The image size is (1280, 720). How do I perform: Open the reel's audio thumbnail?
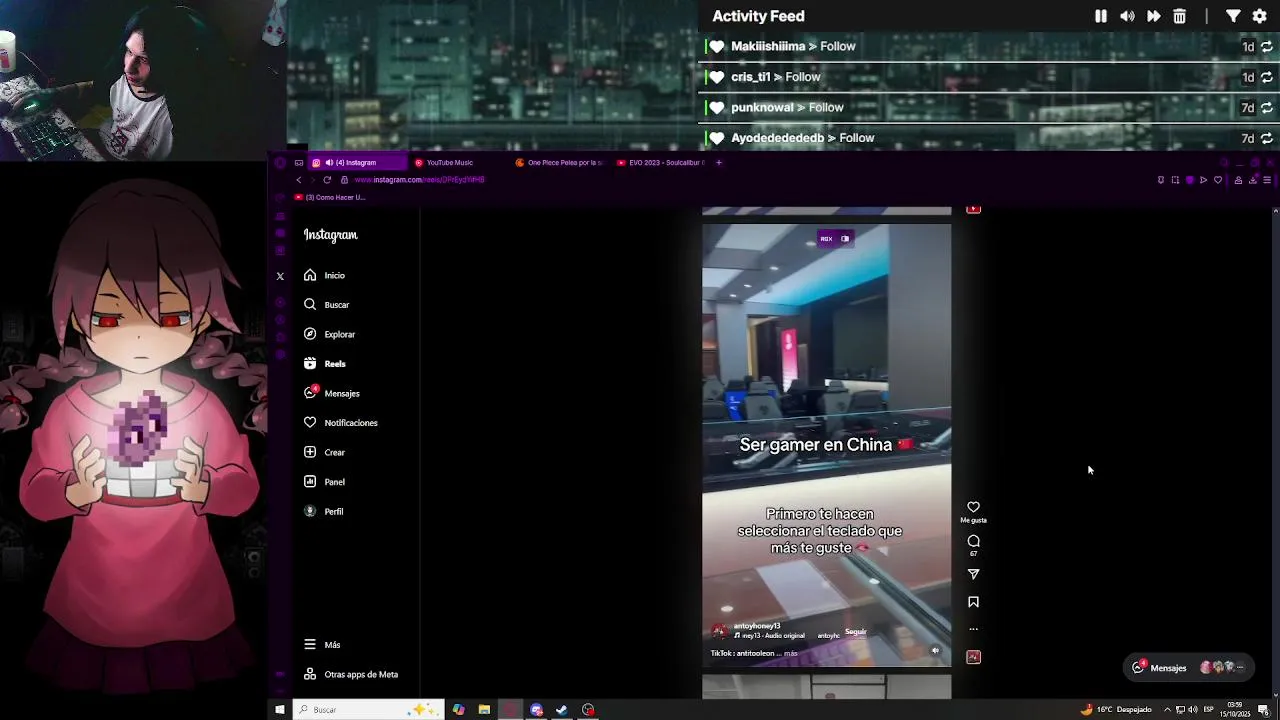[973, 657]
